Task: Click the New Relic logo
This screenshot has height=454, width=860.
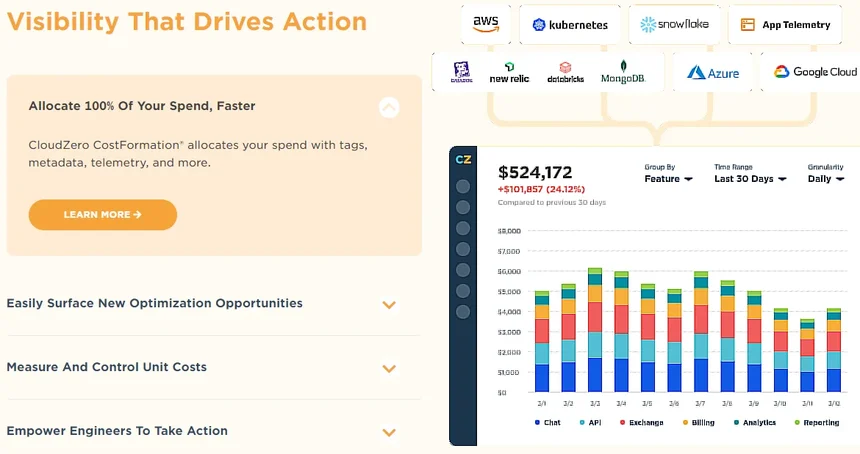Action: click(509, 73)
